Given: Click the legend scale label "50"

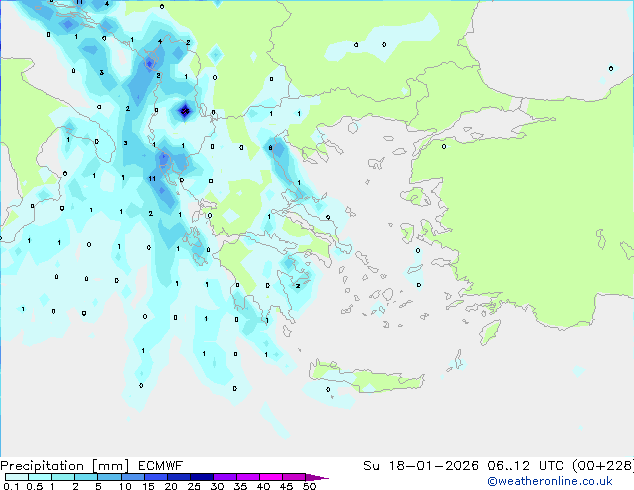Looking at the screenshot, I should click(x=309, y=486).
